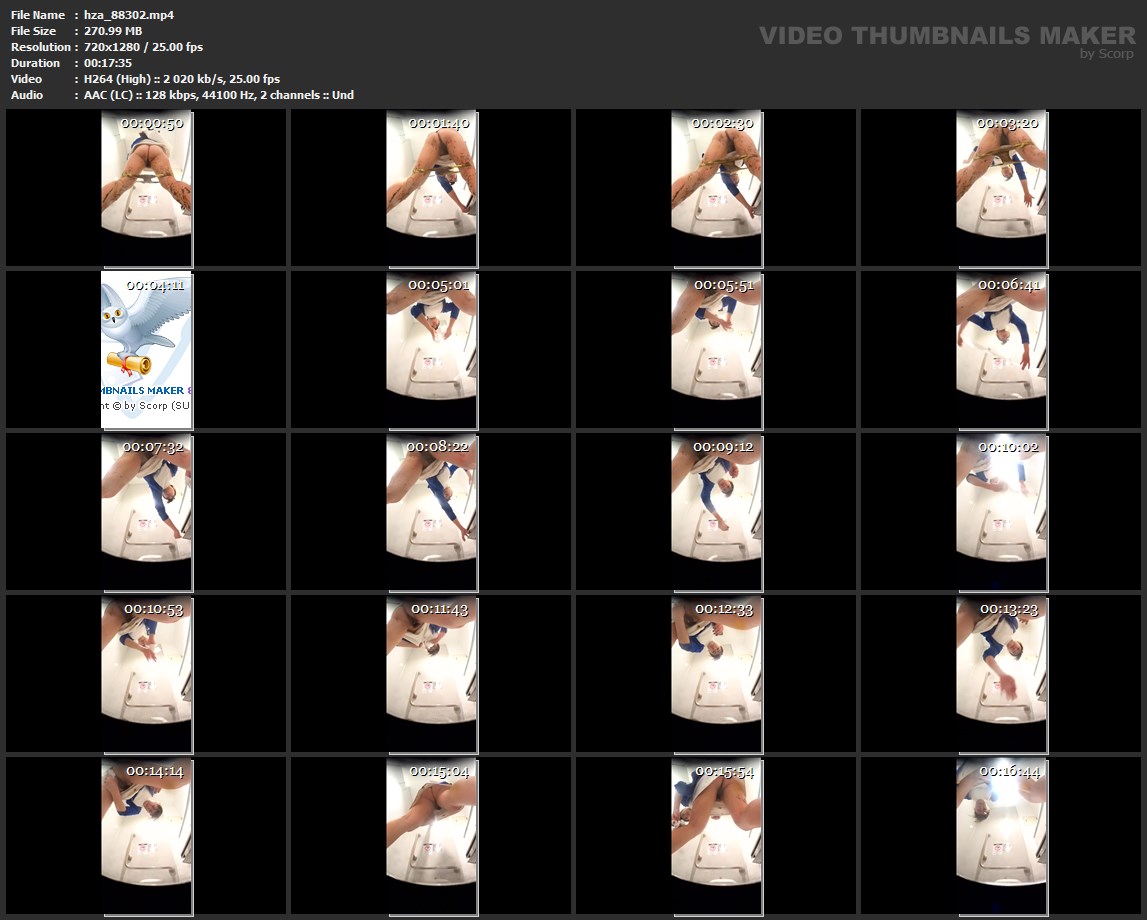Select the 00:05:01 thumbnail
The width and height of the screenshot is (1147, 920).
pyautogui.click(x=431, y=350)
